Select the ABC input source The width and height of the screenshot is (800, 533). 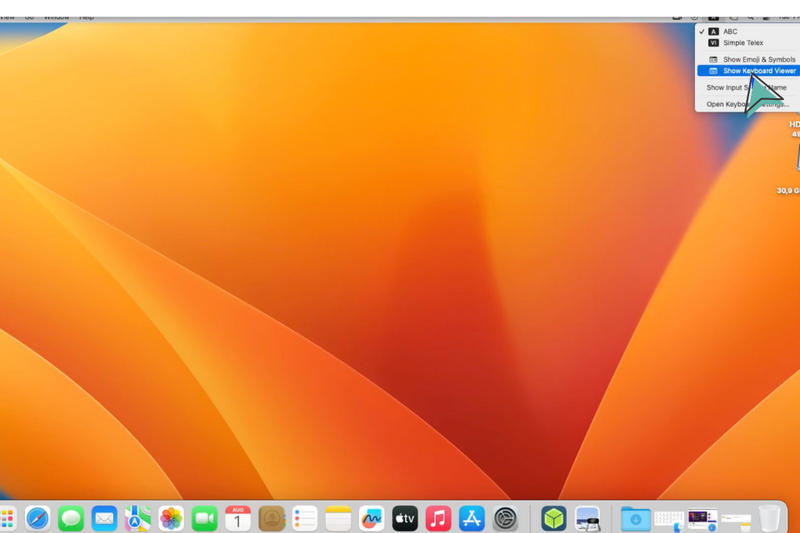748,32
